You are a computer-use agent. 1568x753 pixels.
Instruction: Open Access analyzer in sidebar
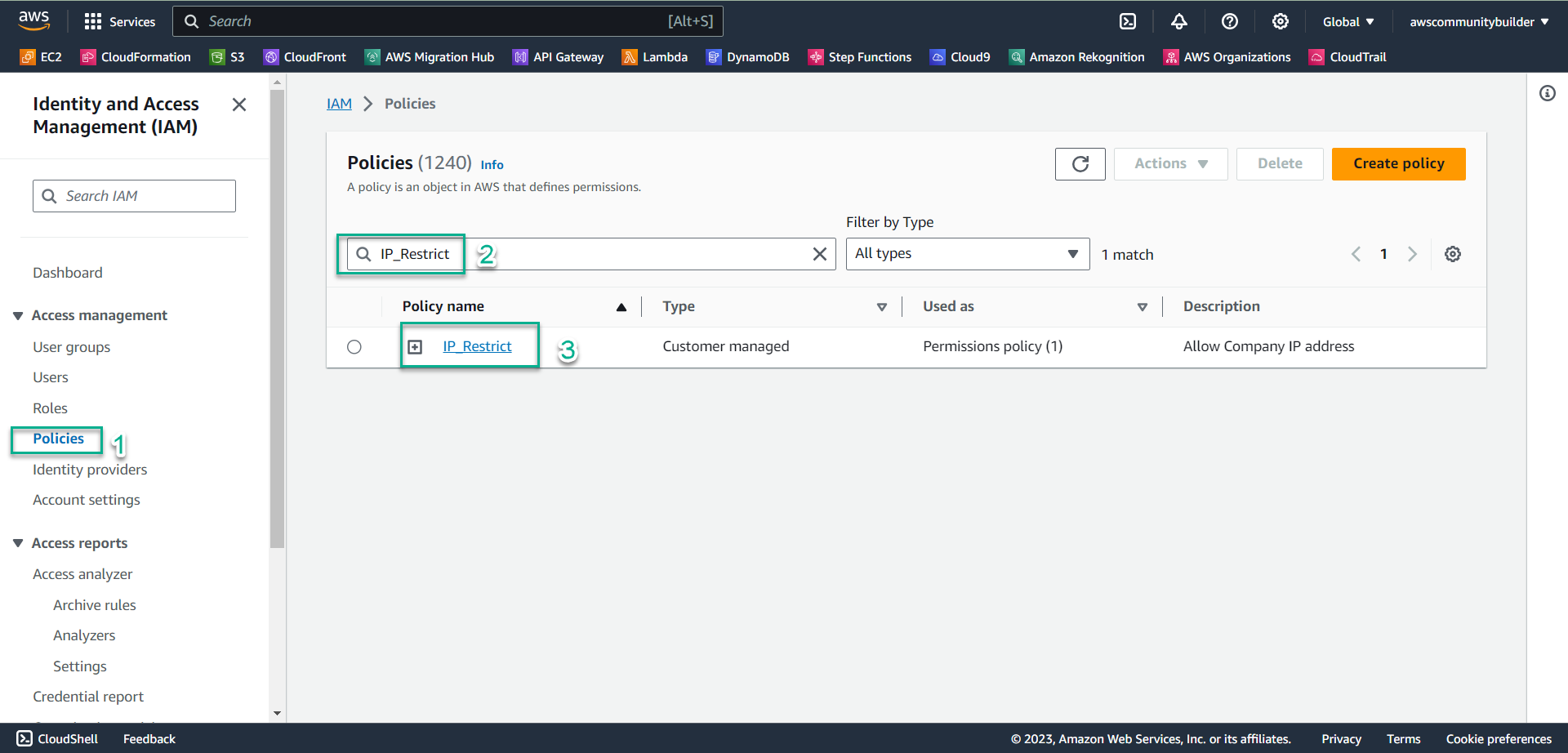click(82, 574)
